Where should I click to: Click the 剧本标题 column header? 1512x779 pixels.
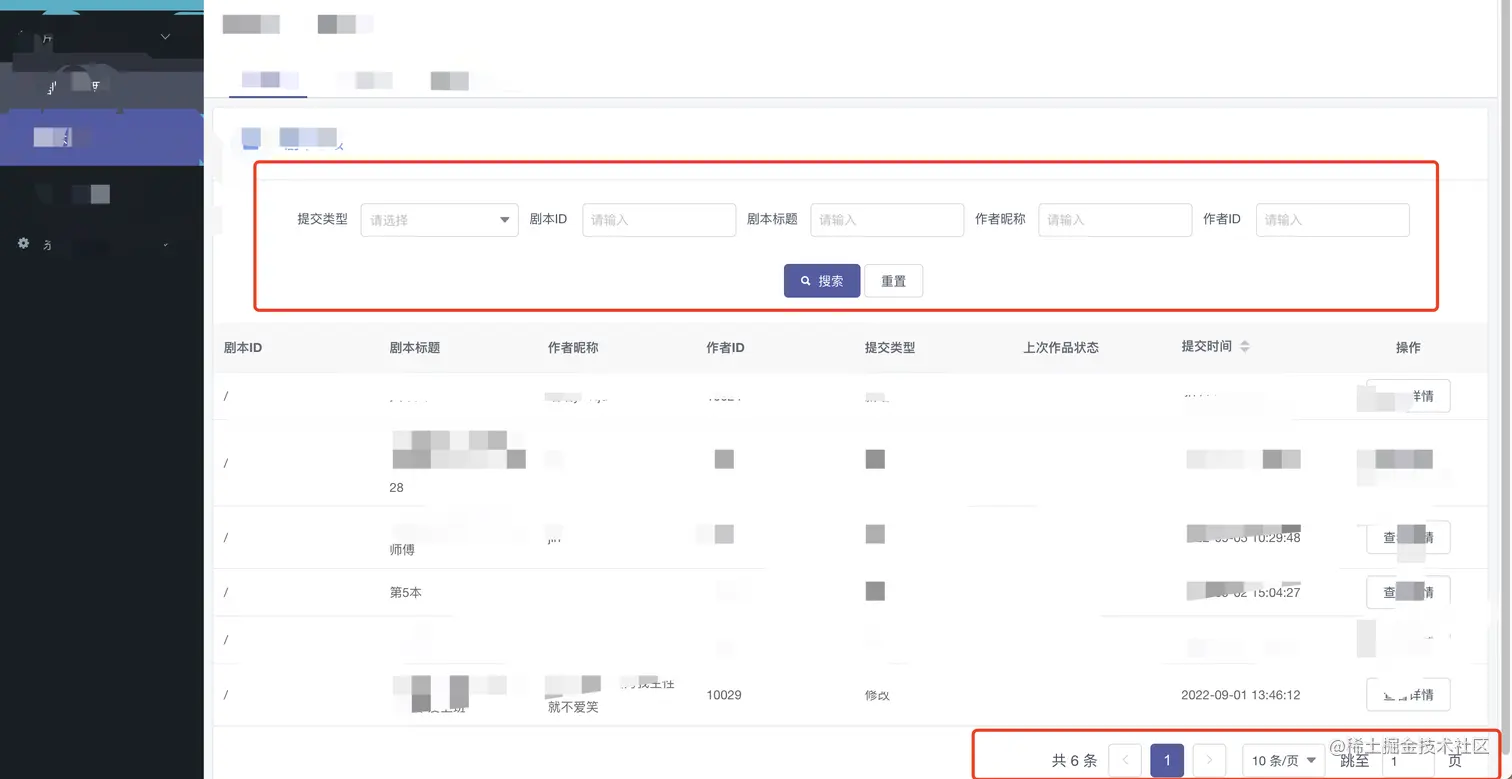[x=415, y=348]
